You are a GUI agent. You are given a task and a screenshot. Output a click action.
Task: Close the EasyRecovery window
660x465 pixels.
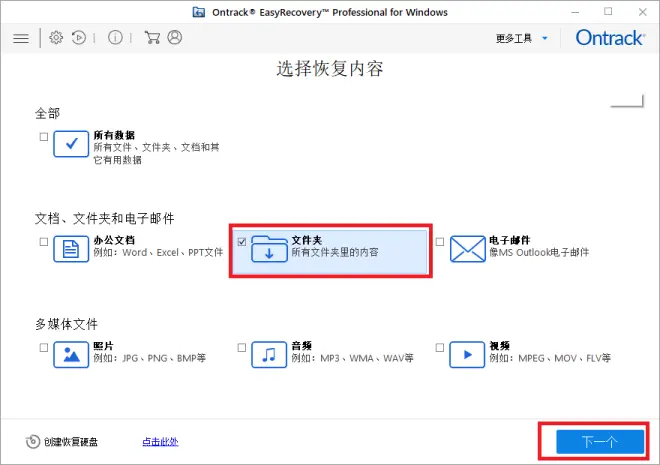point(643,12)
